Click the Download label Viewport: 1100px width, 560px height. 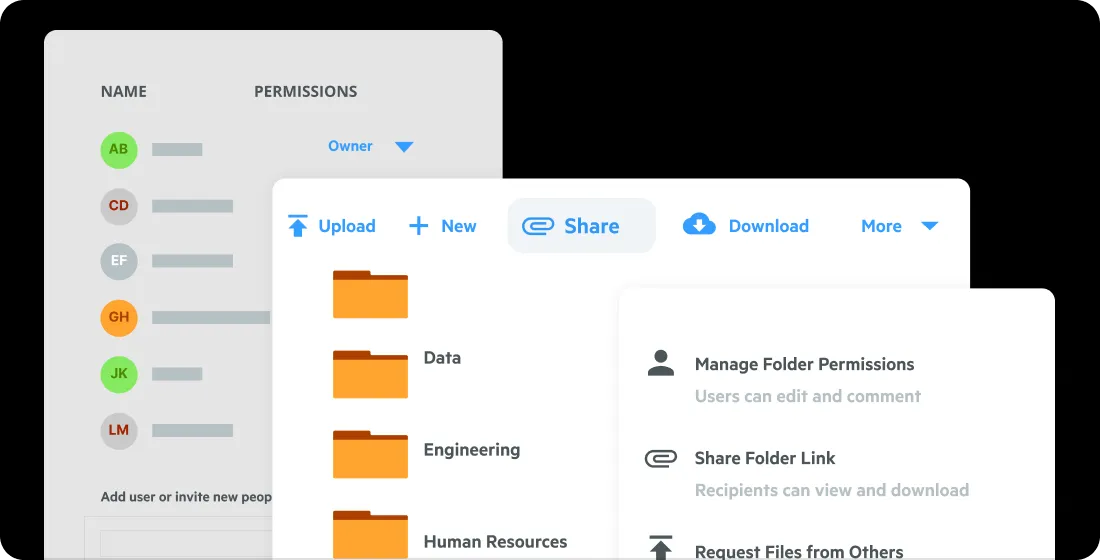768,226
